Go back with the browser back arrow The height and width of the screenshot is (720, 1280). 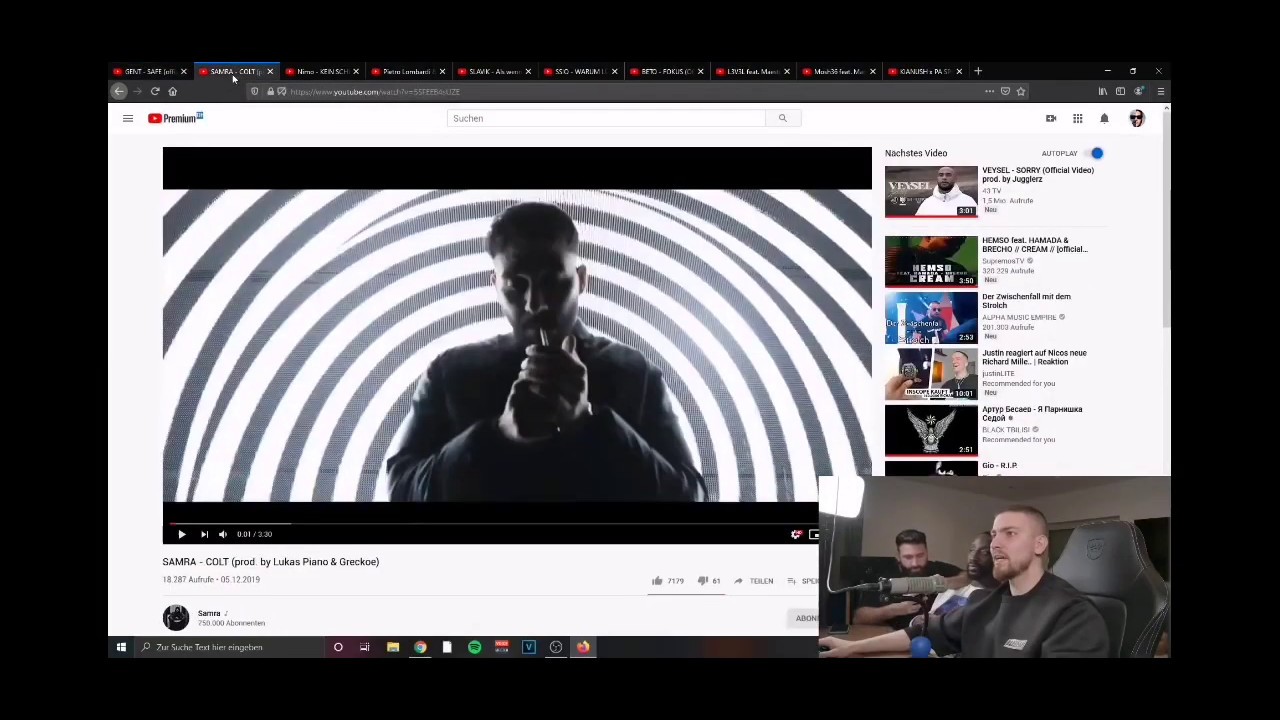(x=119, y=91)
